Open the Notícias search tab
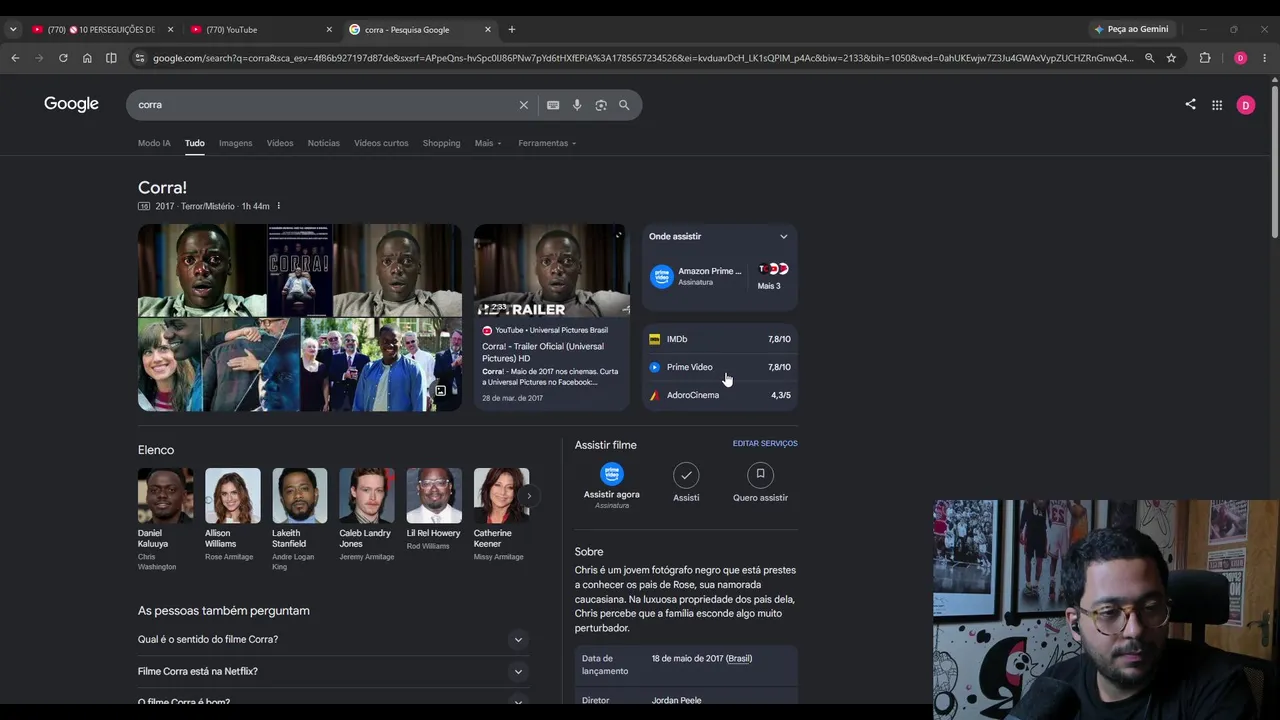Viewport: 1280px width, 720px height. pos(324,143)
